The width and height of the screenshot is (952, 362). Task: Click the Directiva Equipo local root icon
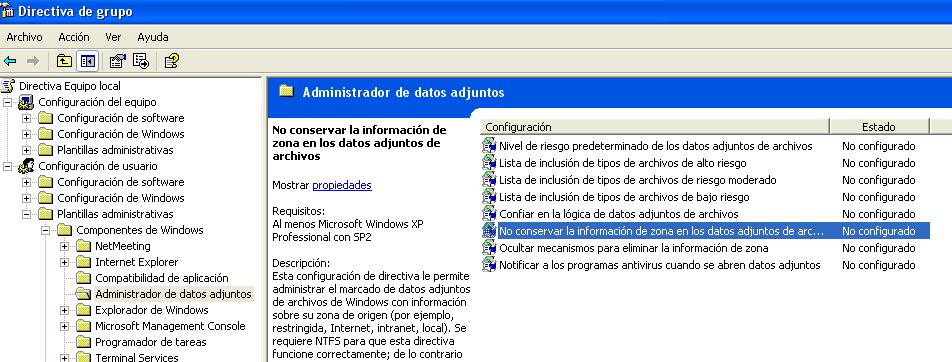(x=8, y=86)
